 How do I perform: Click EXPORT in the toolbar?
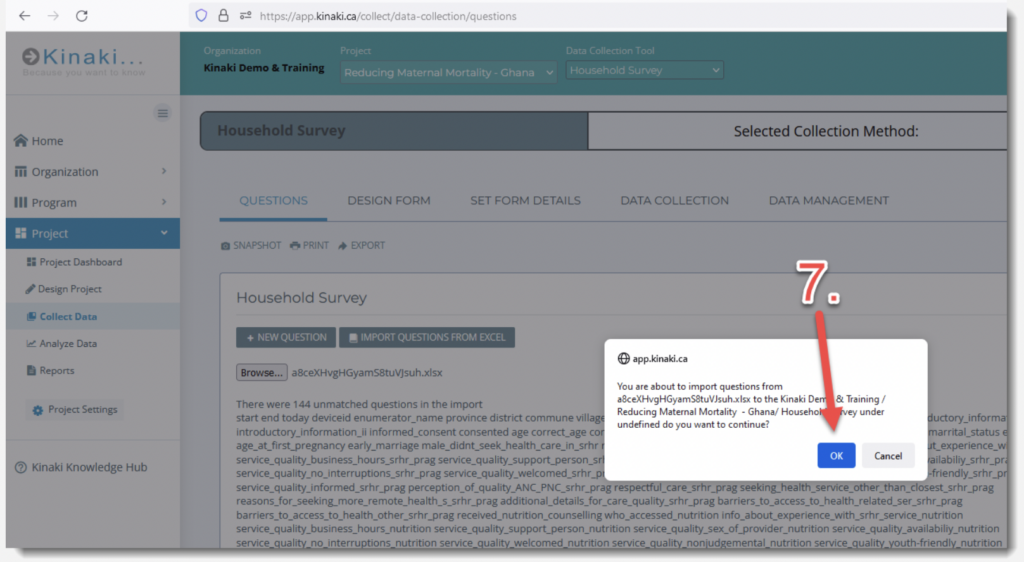[362, 245]
